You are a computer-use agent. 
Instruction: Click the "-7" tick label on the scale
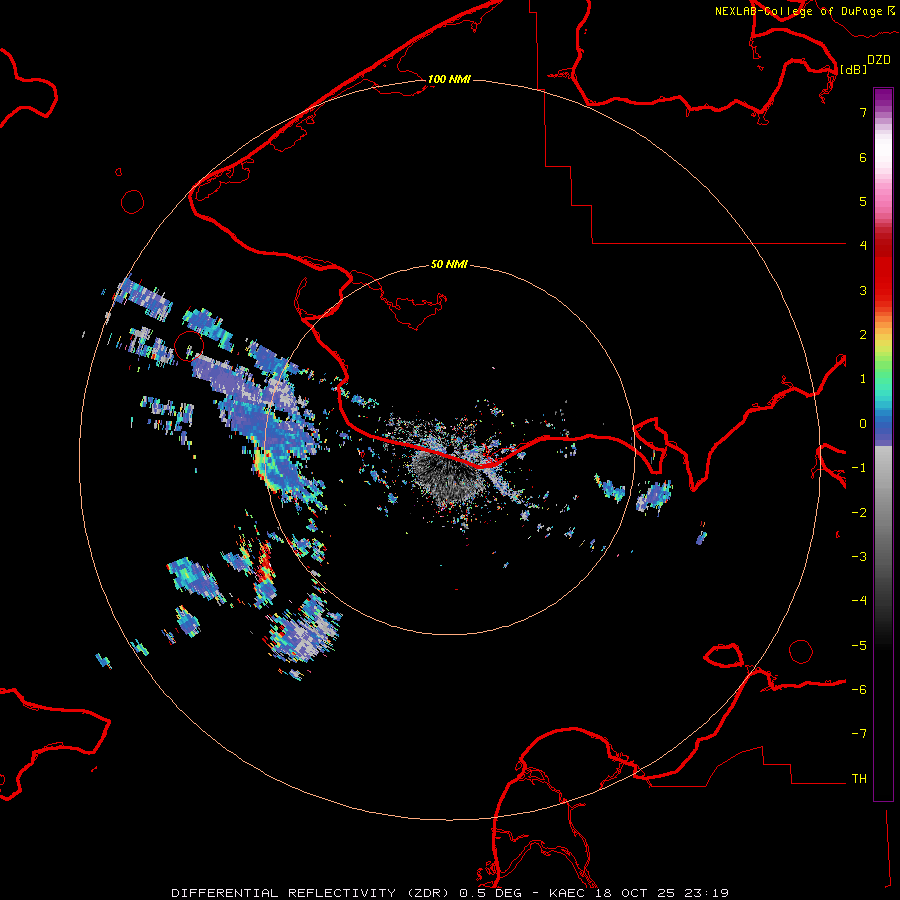click(x=859, y=734)
